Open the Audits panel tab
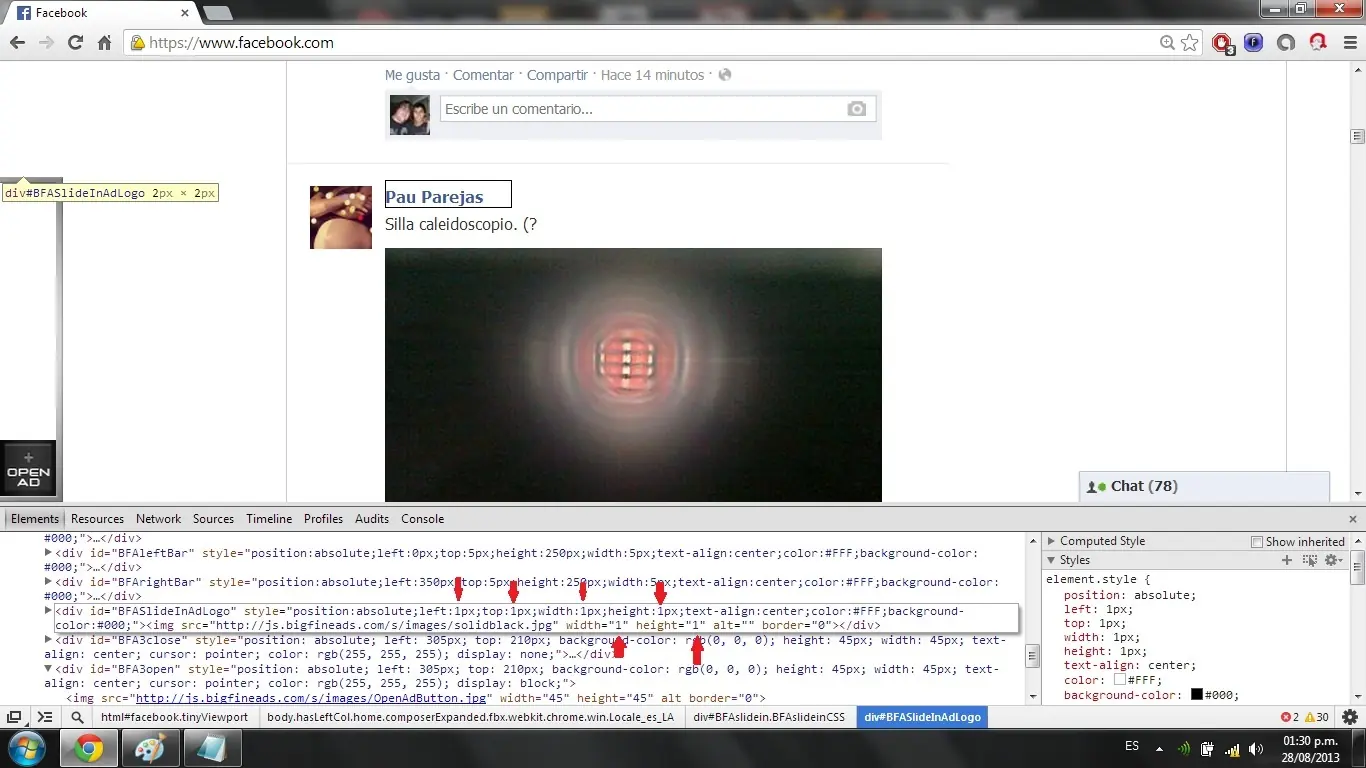This screenshot has width=1366, height=768. coord(372,519)
